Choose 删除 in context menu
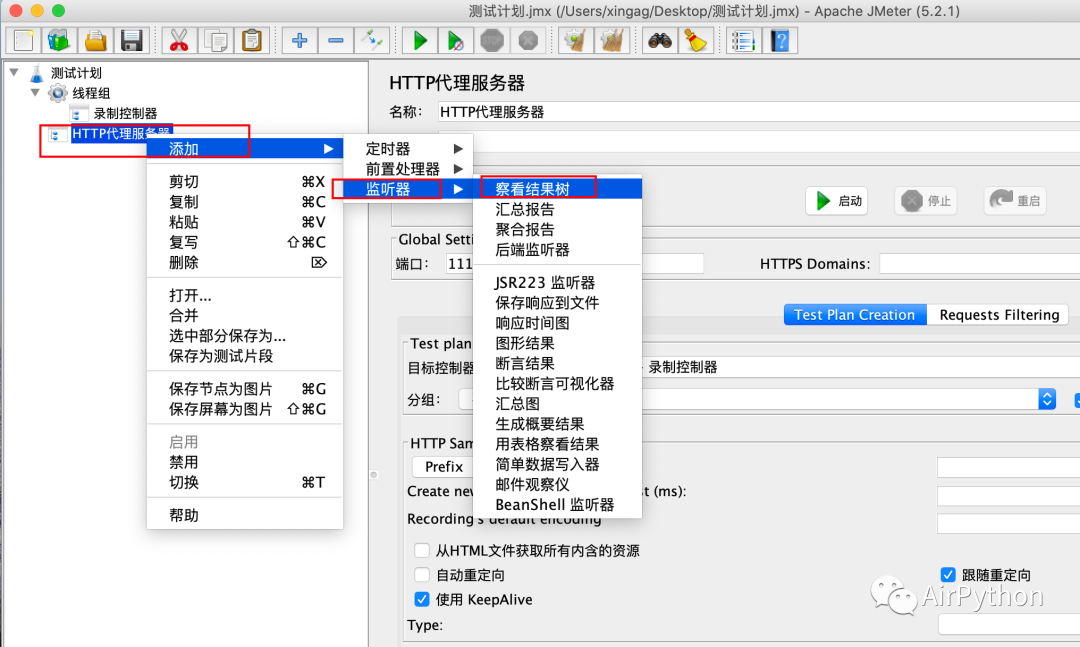This screenshot has width=1080, height=647. [x=245, y=263]
